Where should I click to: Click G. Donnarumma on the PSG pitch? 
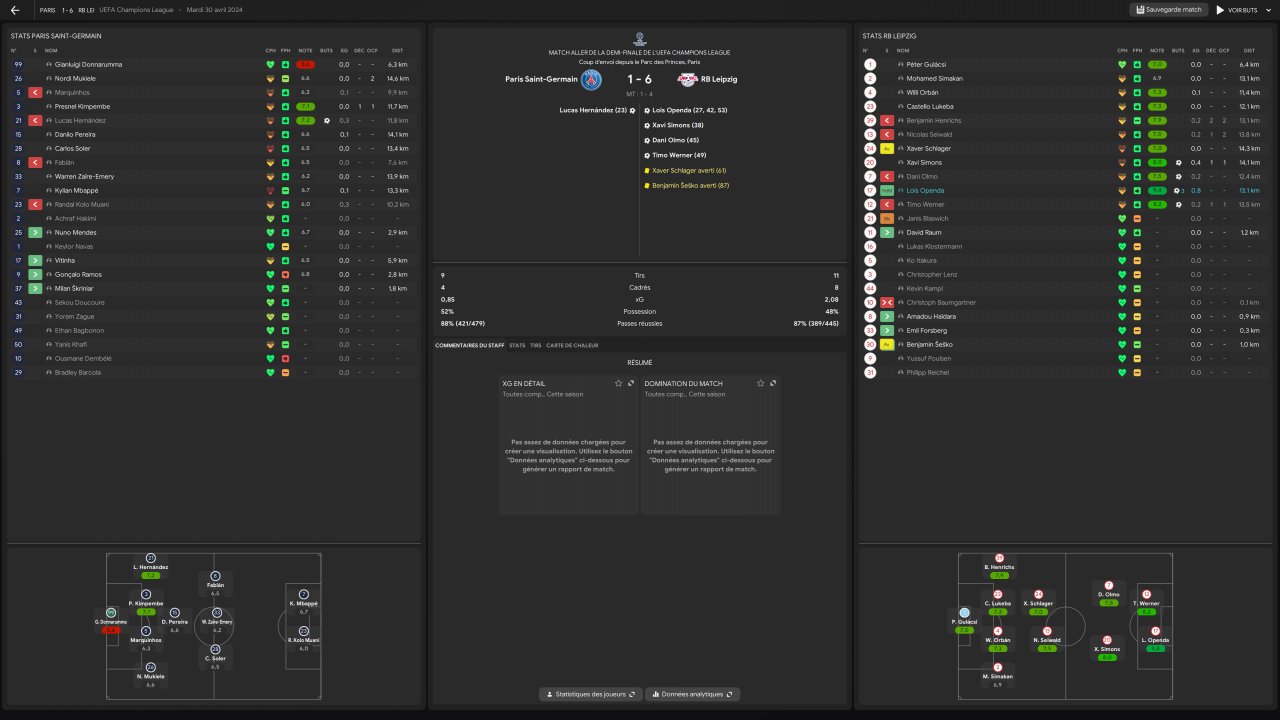coord(112,621)
